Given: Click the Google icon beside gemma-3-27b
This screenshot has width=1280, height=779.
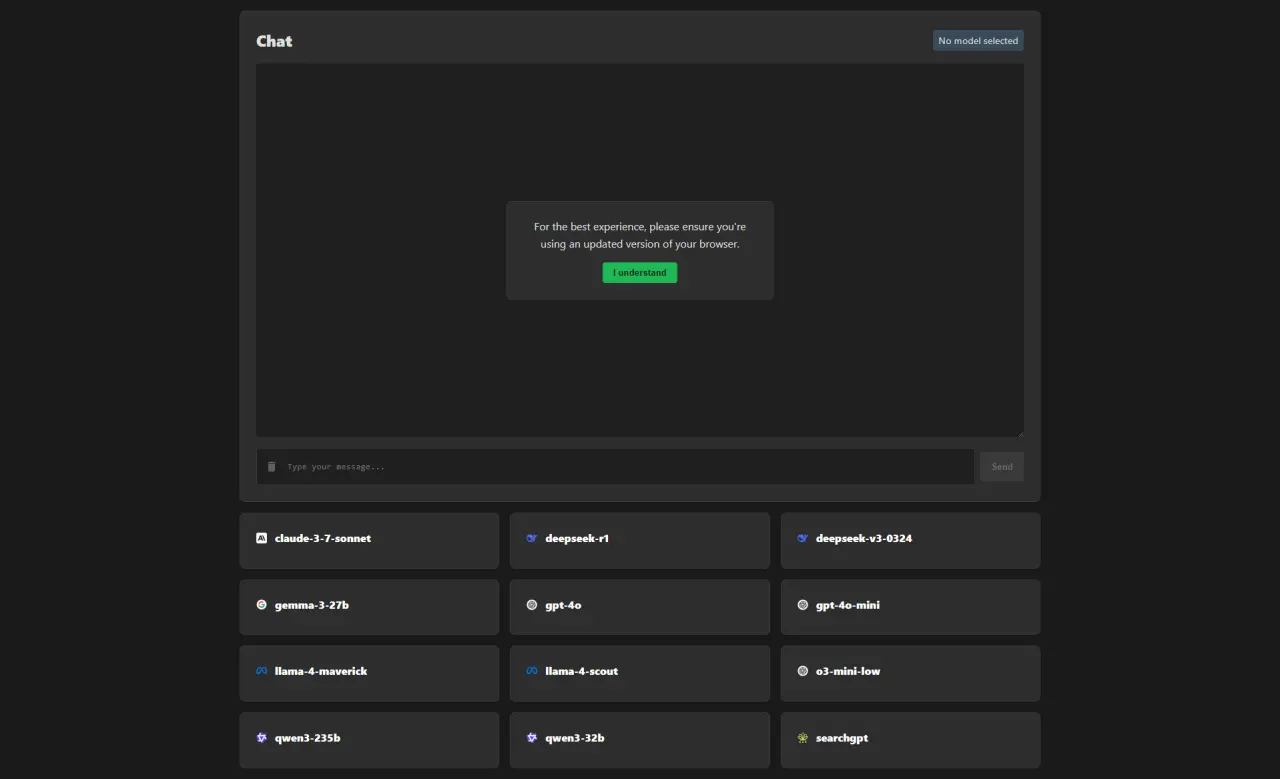Looking at the screenshot, I should 262,605.
